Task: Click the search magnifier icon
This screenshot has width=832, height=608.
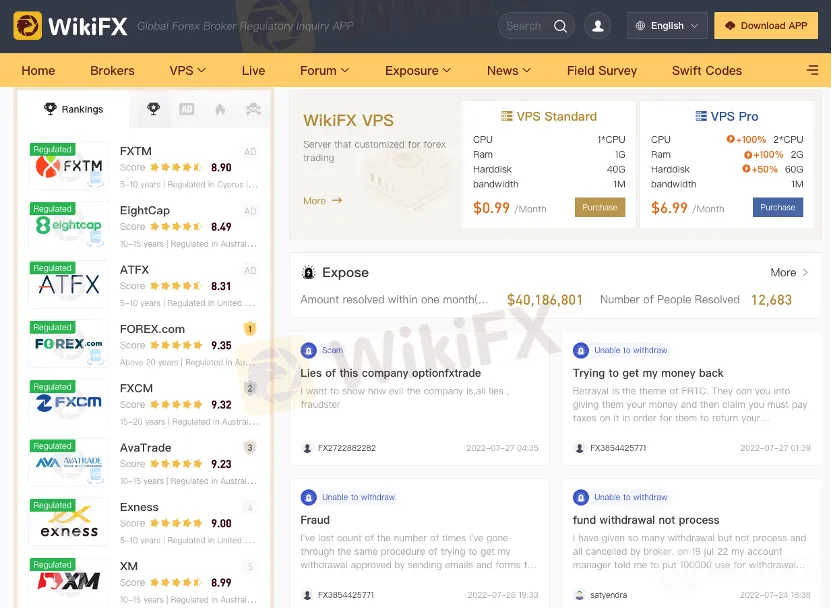Action: coord(560,26)
